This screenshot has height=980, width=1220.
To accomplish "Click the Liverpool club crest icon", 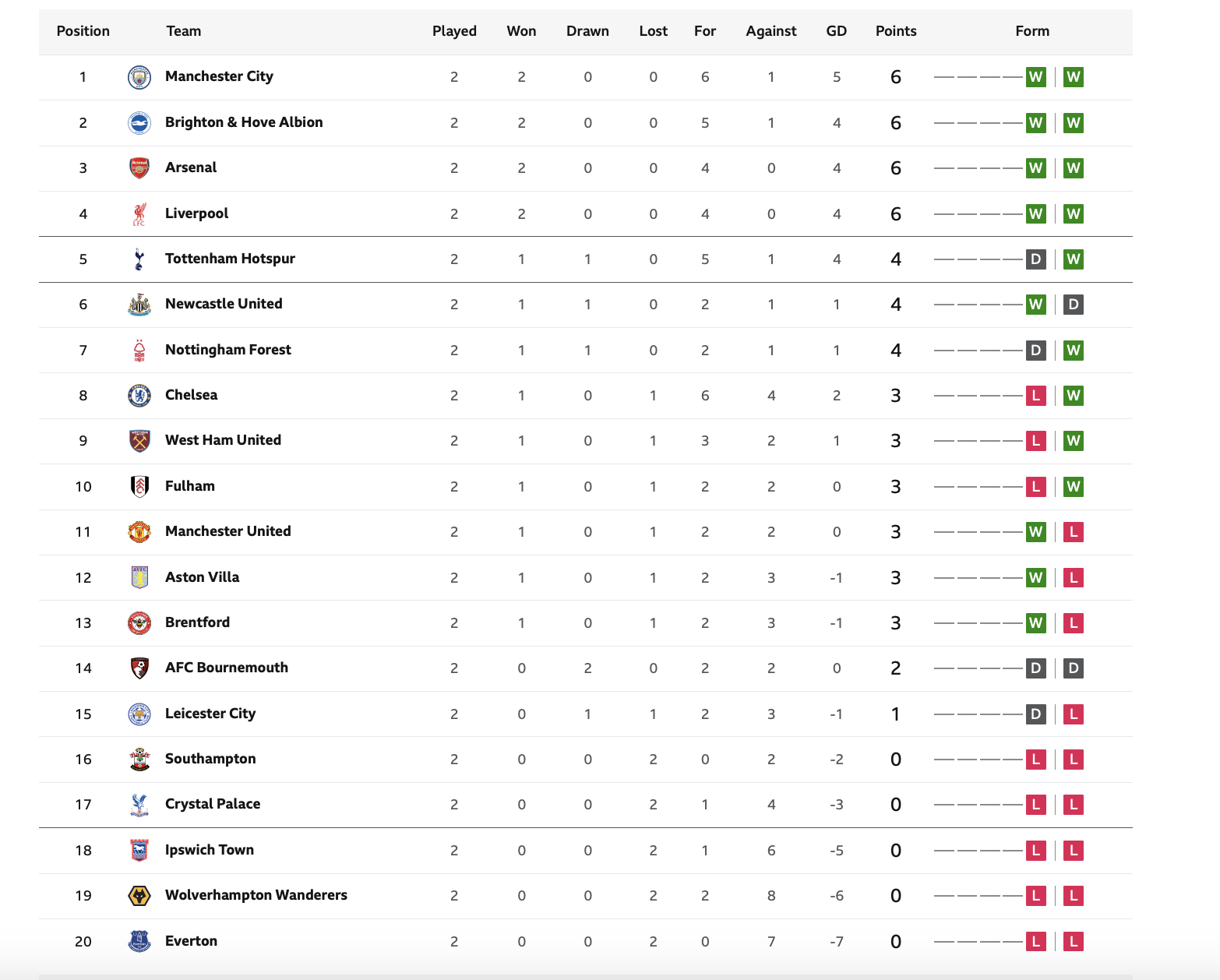I will tap(139, 214).
